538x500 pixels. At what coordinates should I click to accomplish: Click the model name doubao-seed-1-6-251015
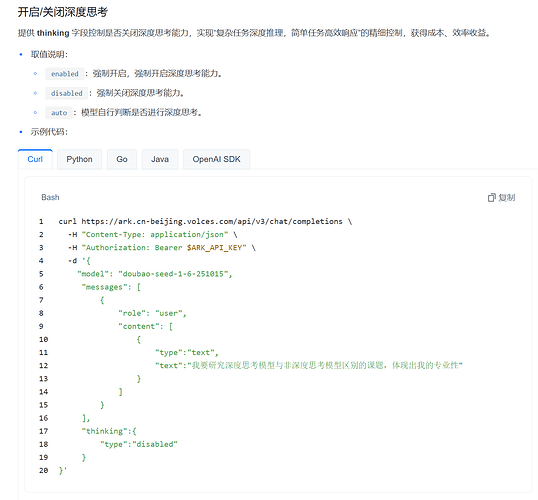pos(175,274)
